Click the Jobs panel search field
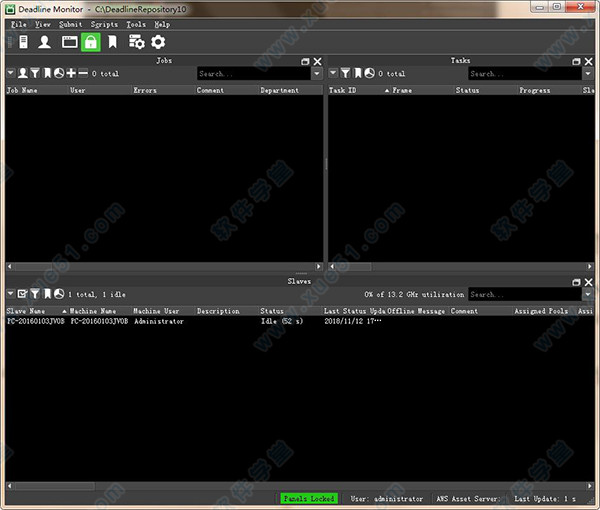600x510 pixels. (254, 73)
